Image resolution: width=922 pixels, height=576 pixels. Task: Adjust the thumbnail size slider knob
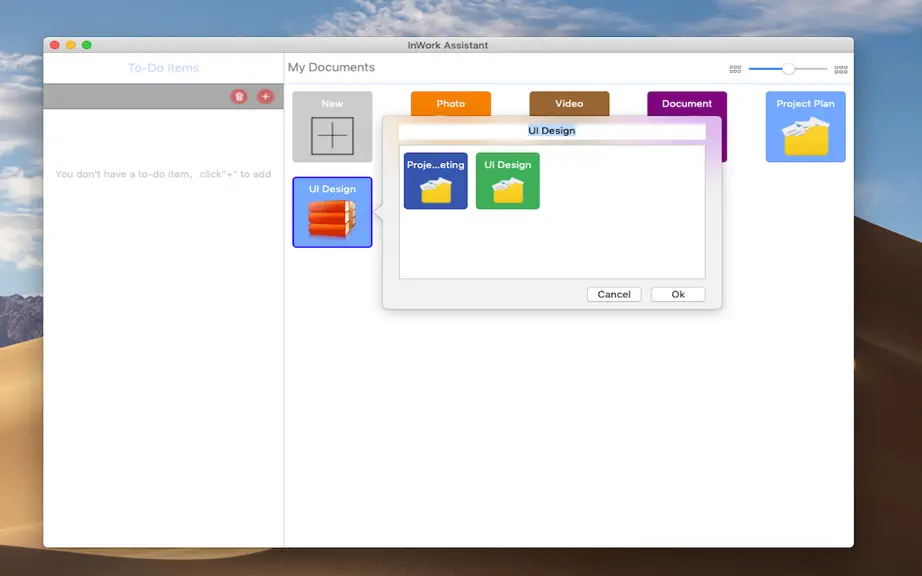pyautogui.click(x=789, y=69)
